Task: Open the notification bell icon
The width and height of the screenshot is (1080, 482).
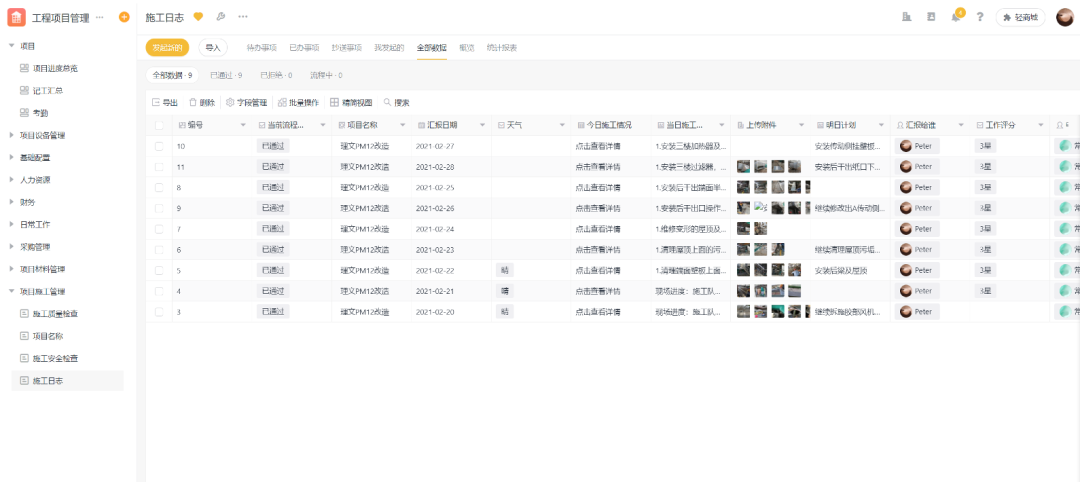Action: (x=956, y=17)
